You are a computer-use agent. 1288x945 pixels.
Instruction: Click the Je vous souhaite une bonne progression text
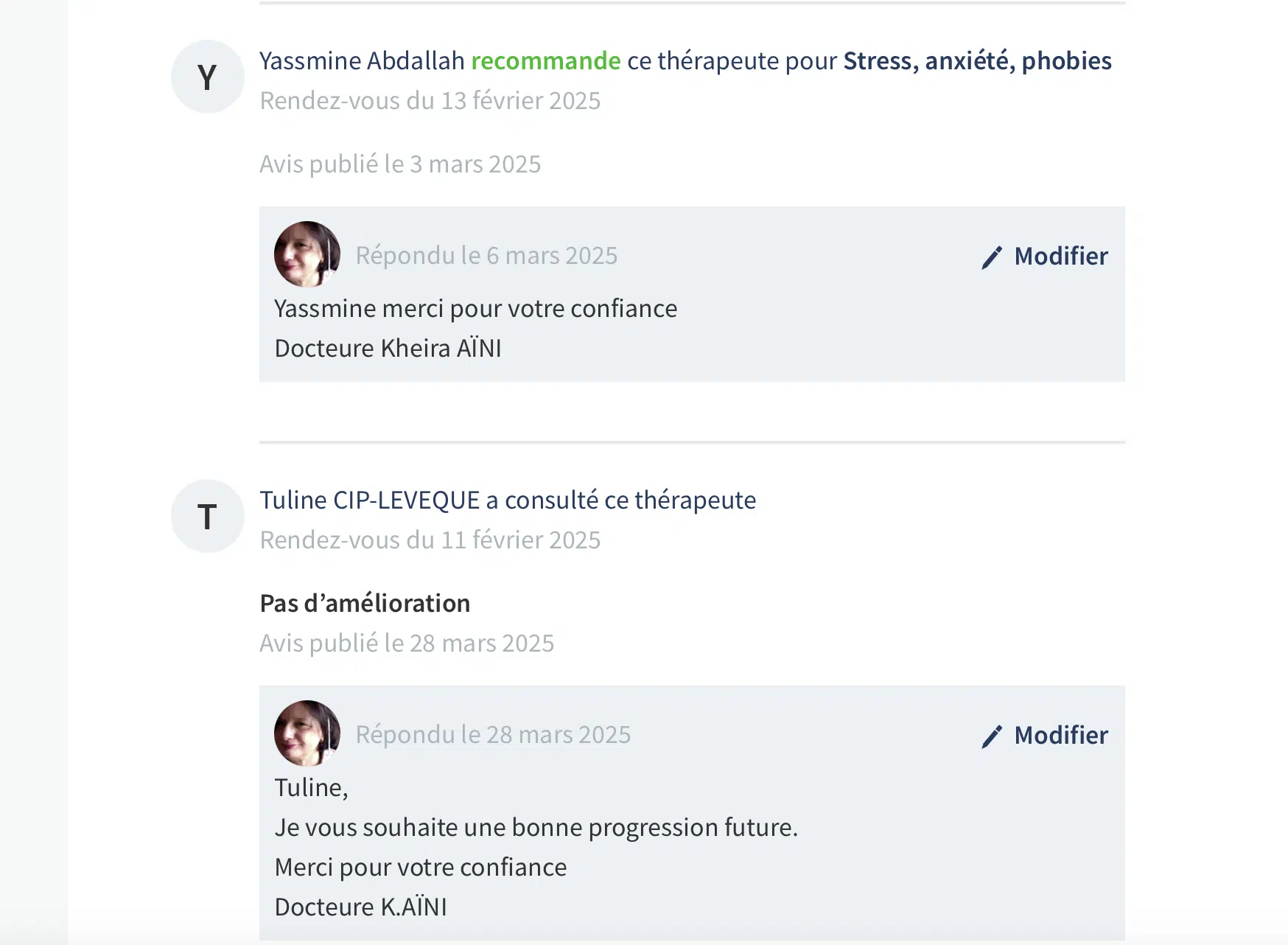coord(536,828)
